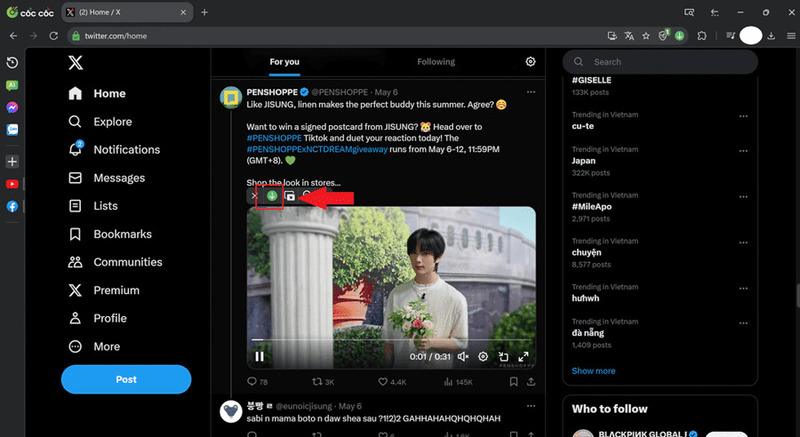Open a new browser tab with plus button
Image resolution: width=800 pixels, height=437 pixels.
[x=205, y=12]
